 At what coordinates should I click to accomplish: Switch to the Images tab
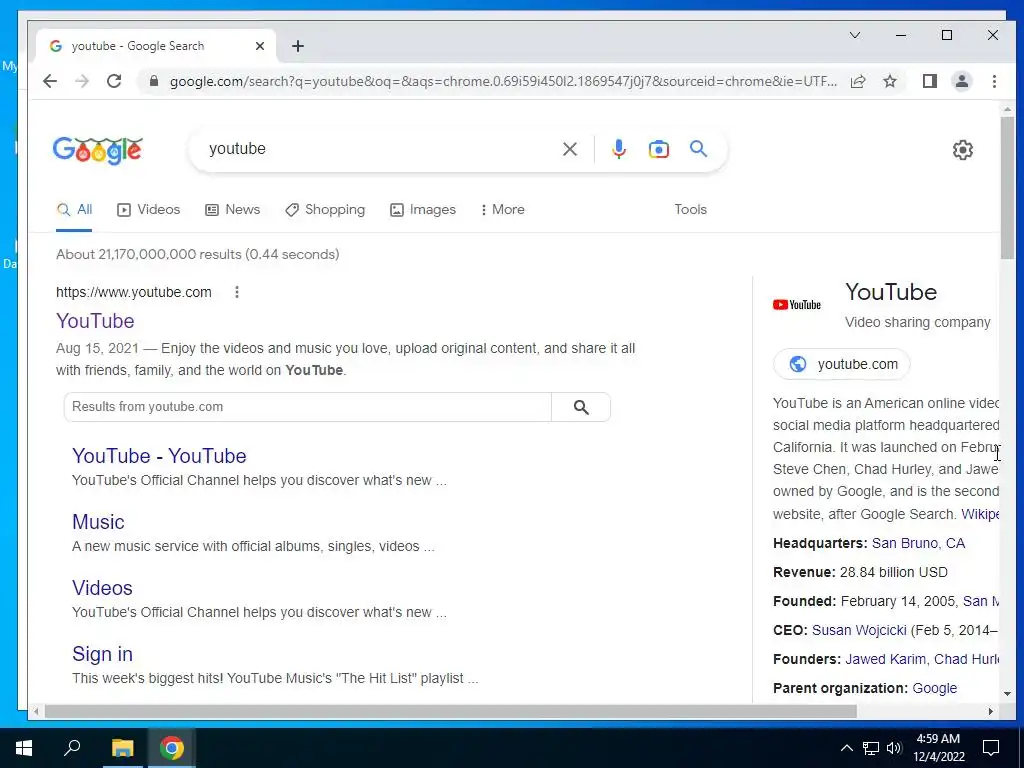coord(423,210)
